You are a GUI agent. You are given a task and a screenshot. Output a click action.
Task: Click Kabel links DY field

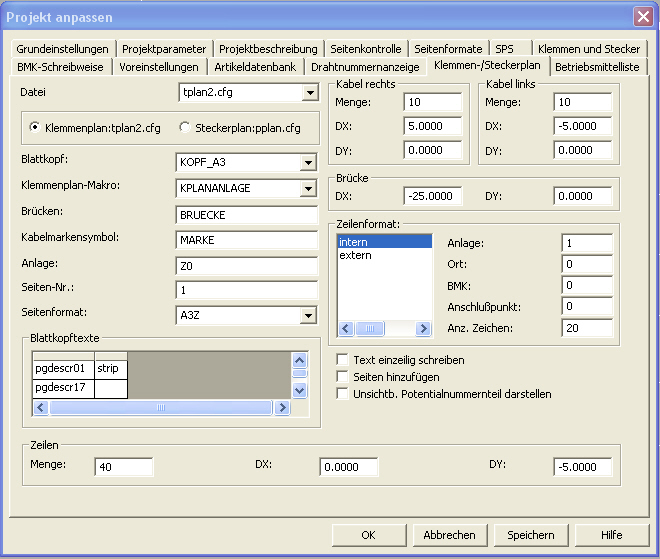[583, 150]
